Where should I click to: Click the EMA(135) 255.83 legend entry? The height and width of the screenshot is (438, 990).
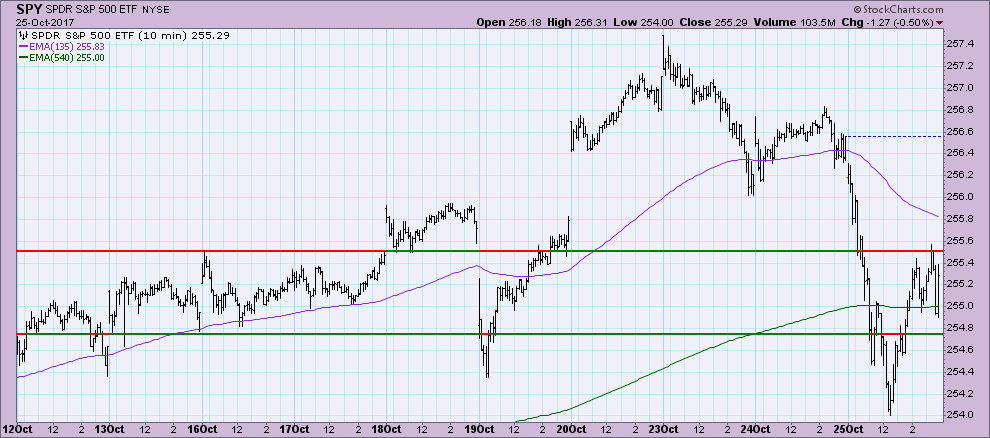point(66,47)
